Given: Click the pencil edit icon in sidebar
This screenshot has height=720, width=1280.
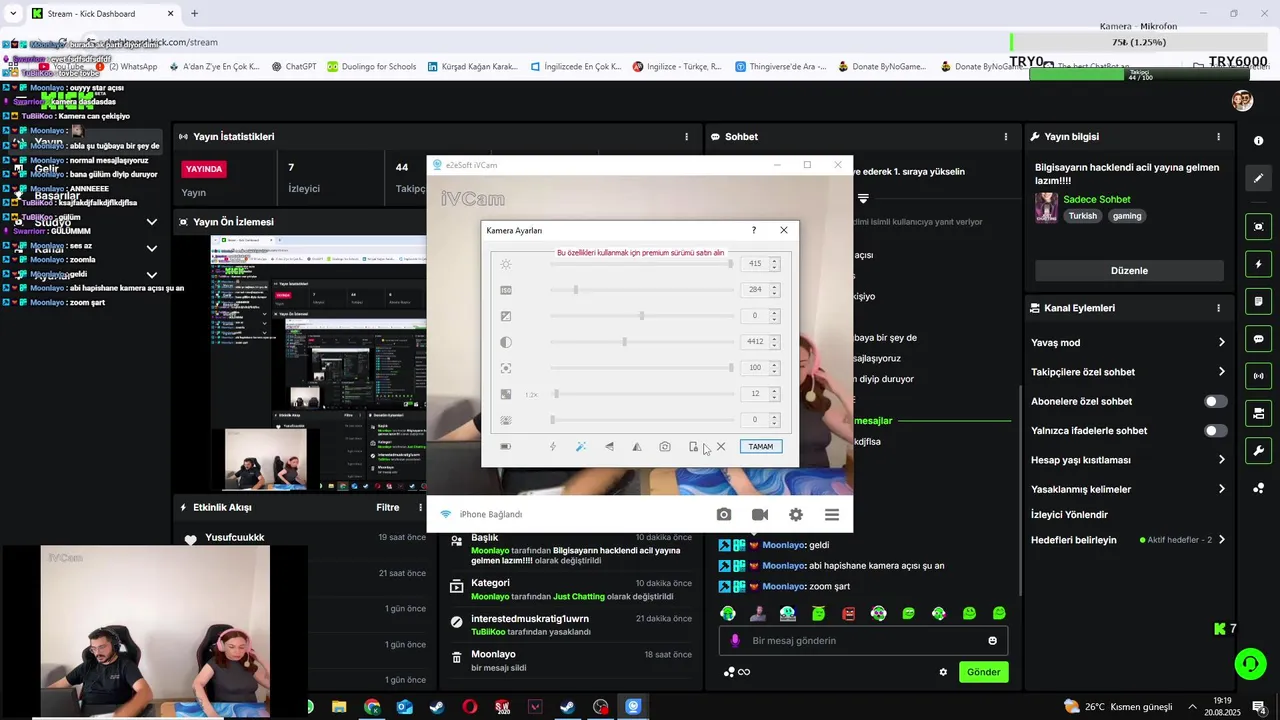Looking at the screenshot, I should tap(1258, 178).
